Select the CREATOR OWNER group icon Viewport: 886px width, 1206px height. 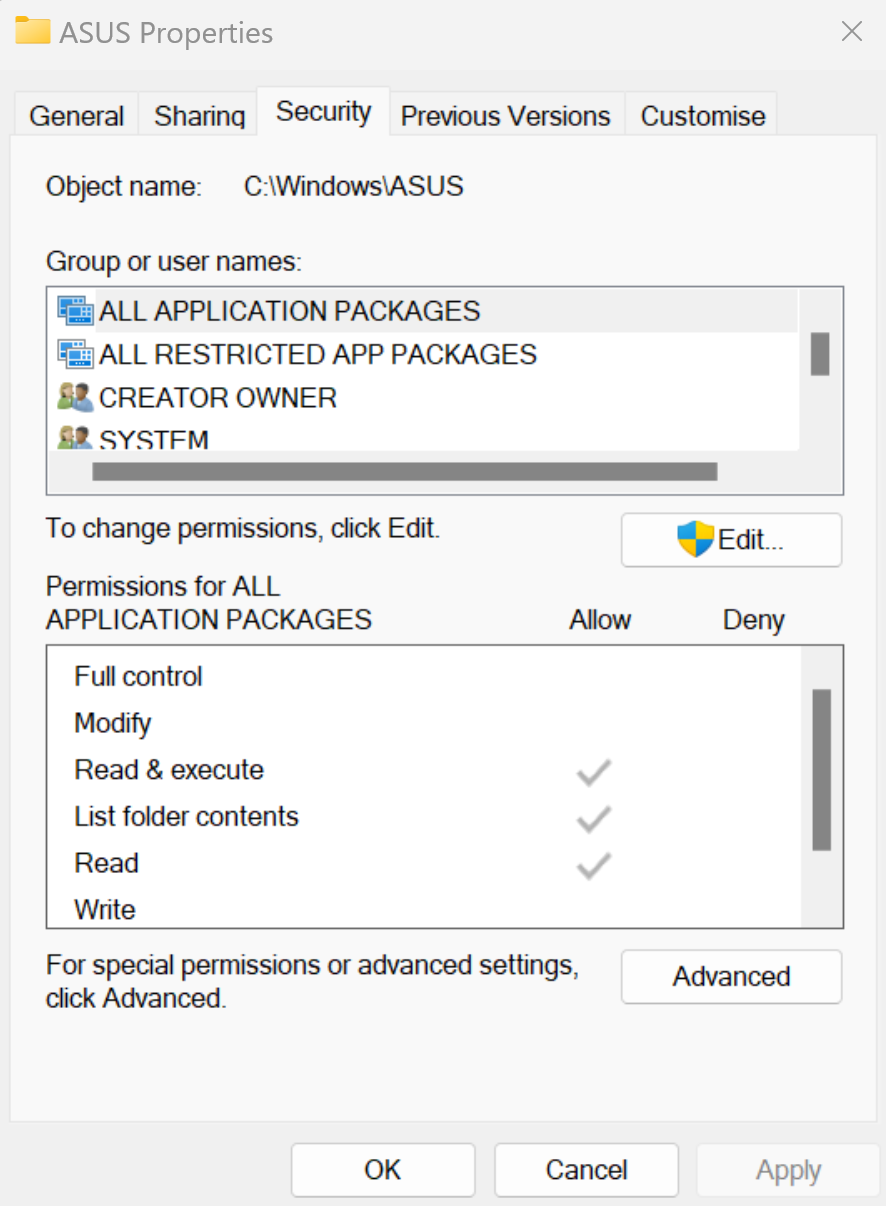77,397
